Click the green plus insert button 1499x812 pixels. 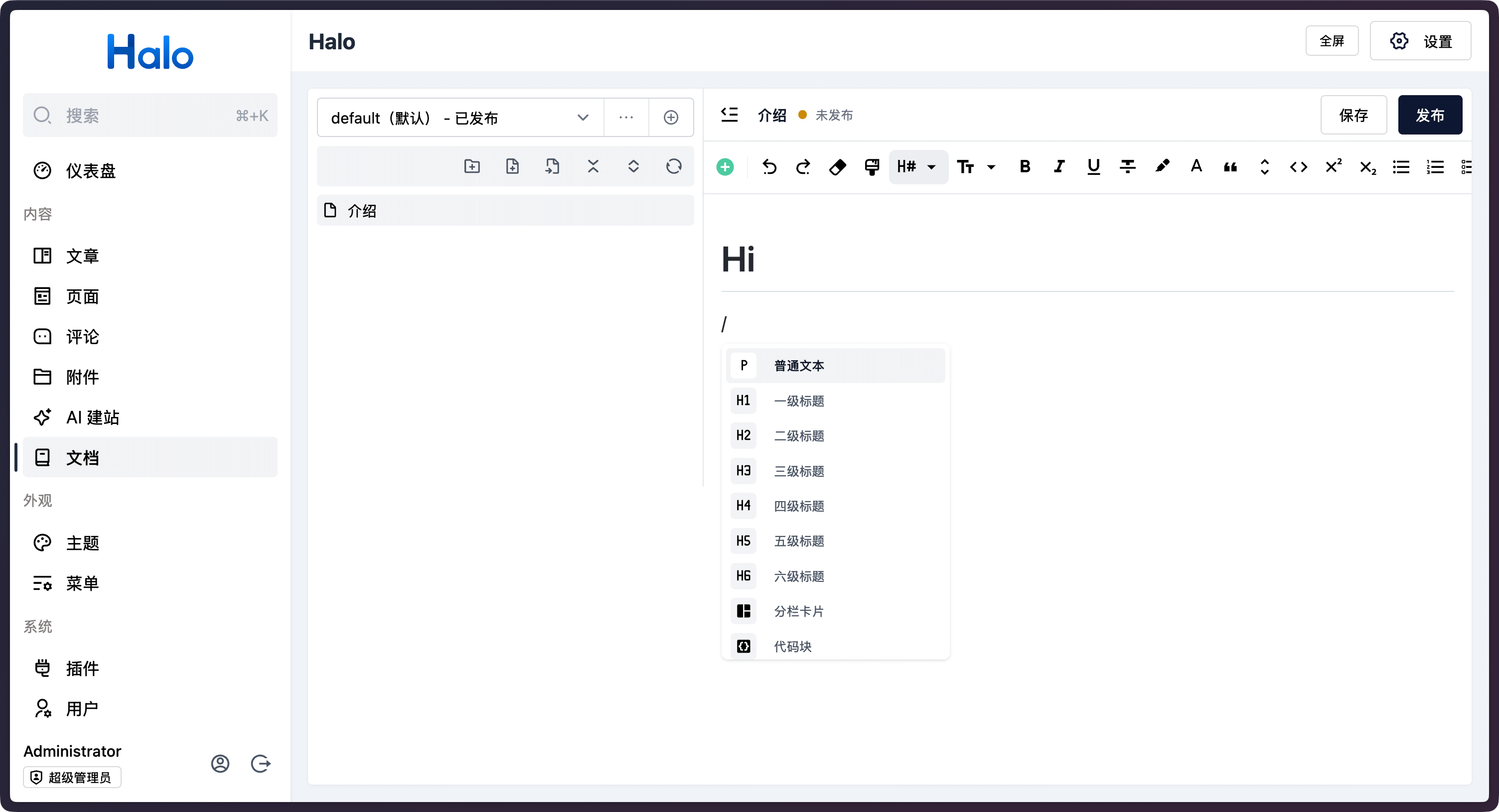click(725, 167)
